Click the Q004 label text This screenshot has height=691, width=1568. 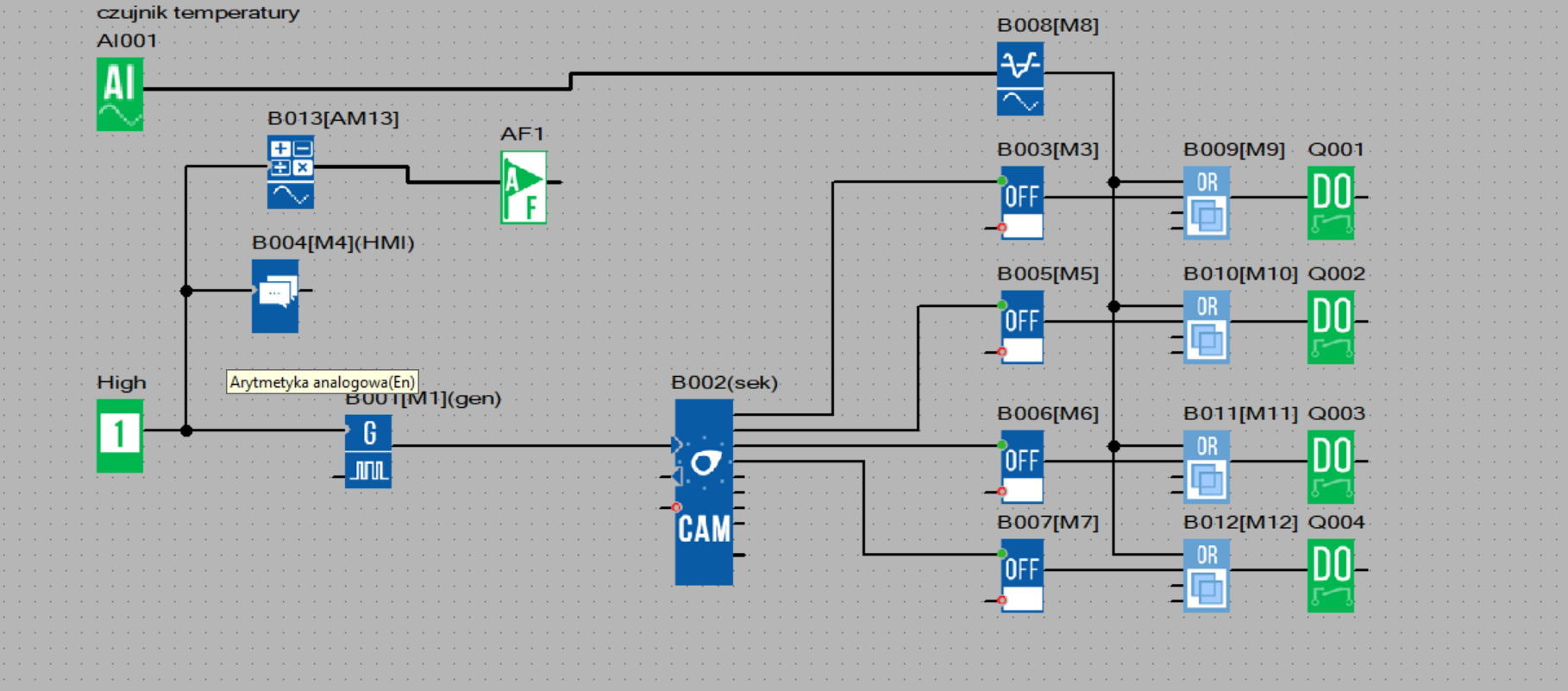(1336, 522)
